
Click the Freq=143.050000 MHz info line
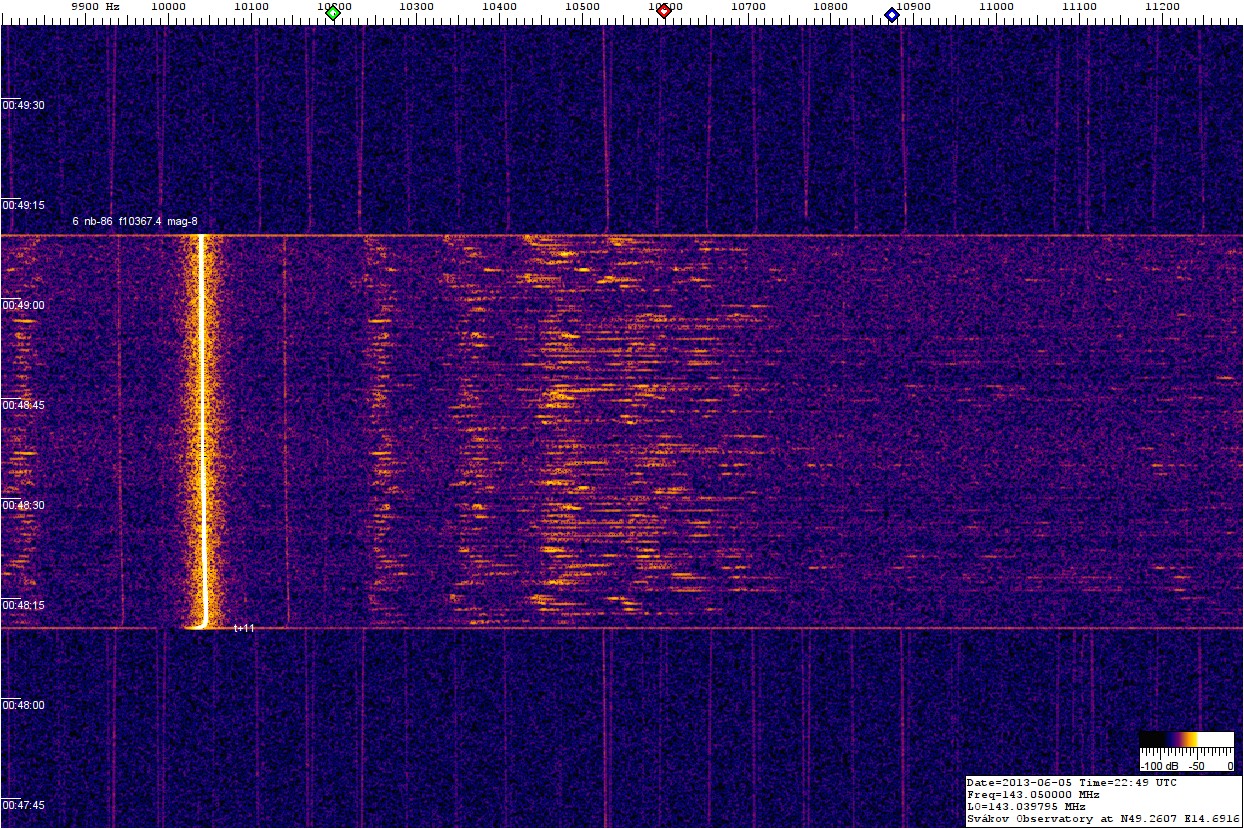pos(1033,794)
